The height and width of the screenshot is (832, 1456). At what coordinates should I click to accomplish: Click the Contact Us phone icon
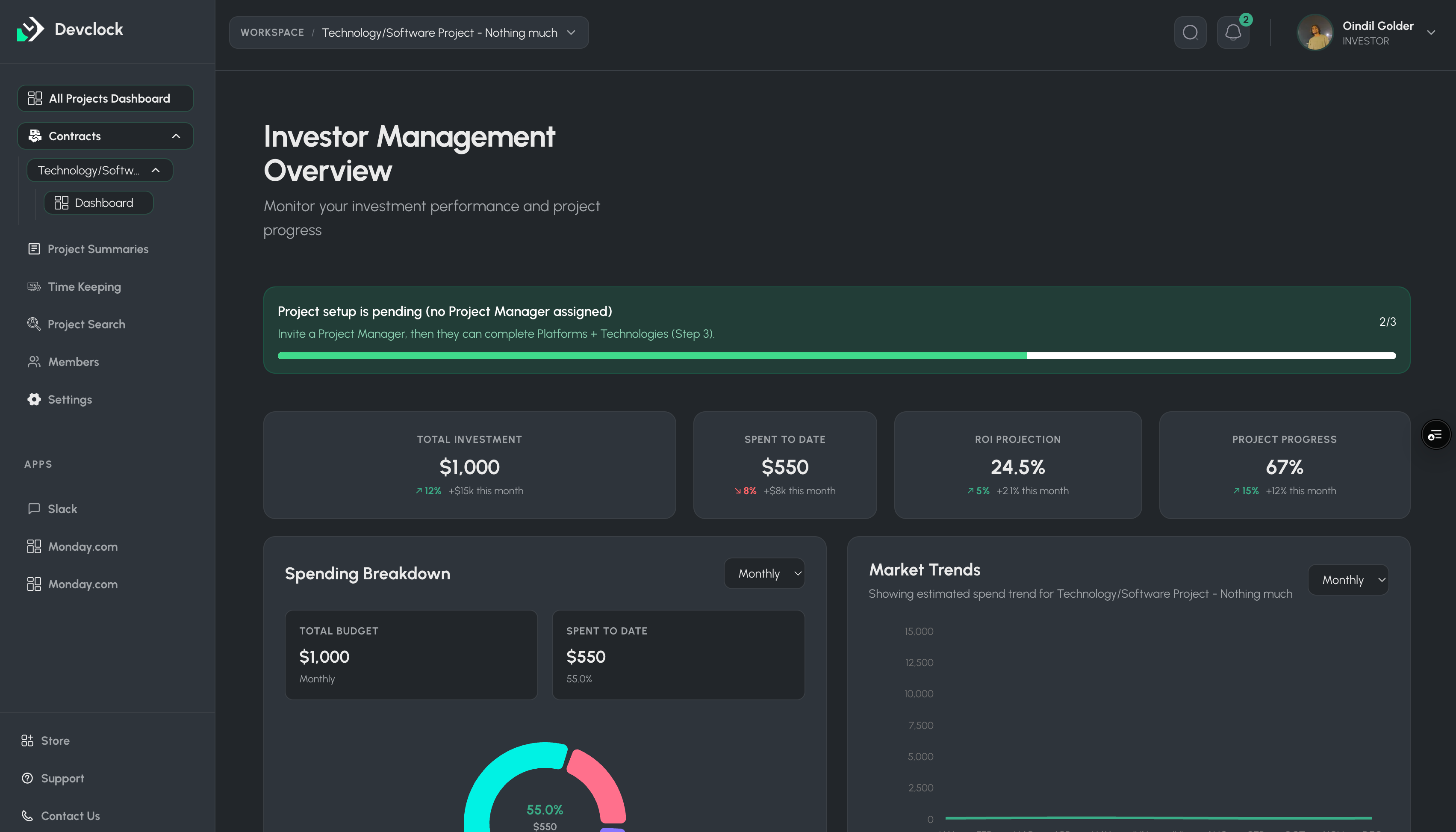click(x=27, y=815)
